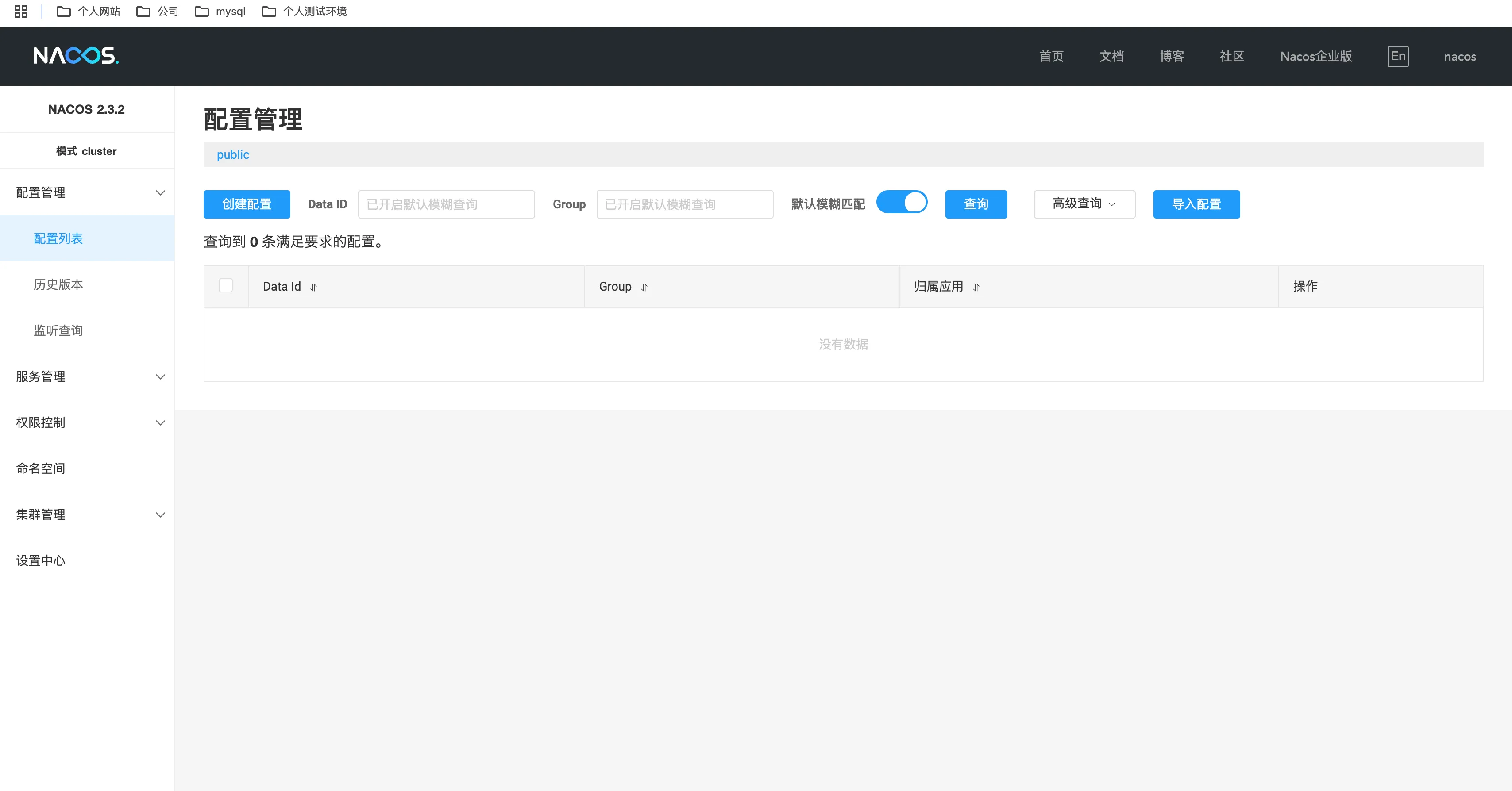
Task: Disable the 默认模糊匹配 switch
Action: (902, 203)
